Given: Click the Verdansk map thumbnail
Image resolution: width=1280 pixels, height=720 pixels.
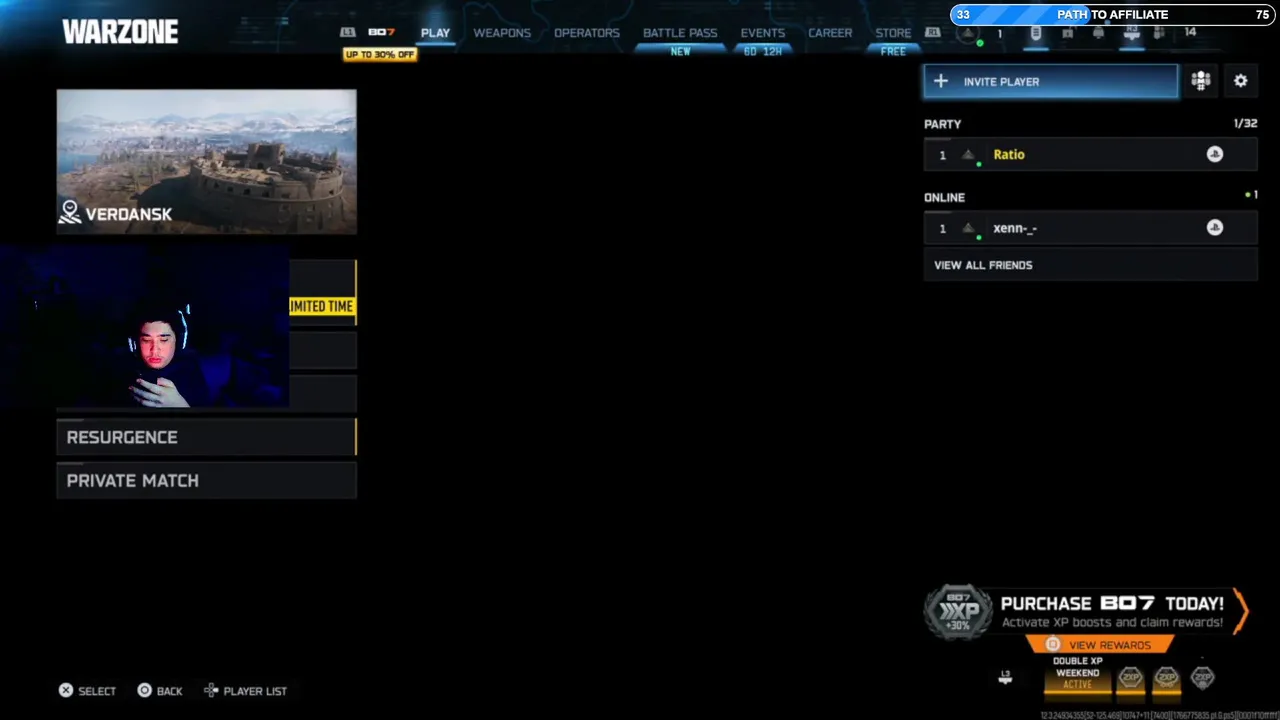Looking at the screenshot, I should coord(207,162).
